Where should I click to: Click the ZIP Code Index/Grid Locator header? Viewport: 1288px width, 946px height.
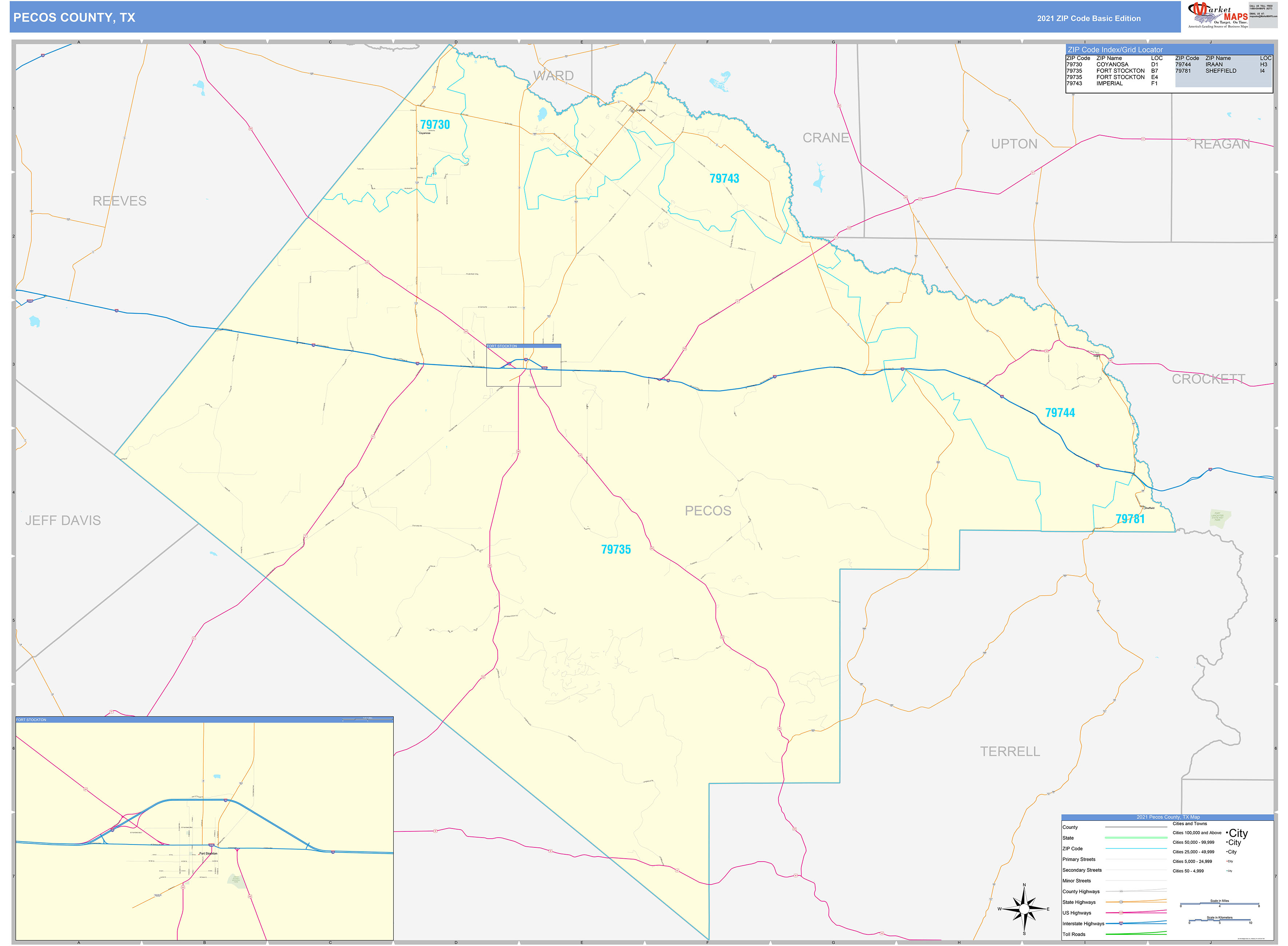tap(1115, 50)
